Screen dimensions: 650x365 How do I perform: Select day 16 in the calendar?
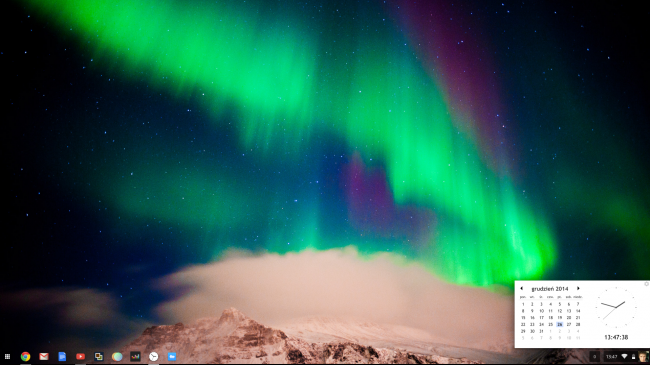coord(532,318)
